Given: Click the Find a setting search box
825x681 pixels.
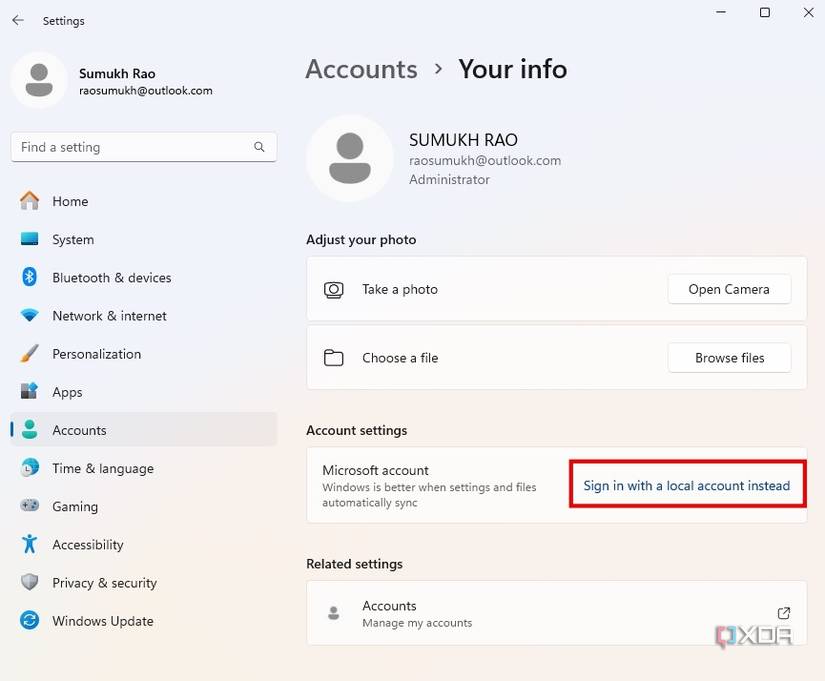Looking at the screenshot, I should (130, 147).
